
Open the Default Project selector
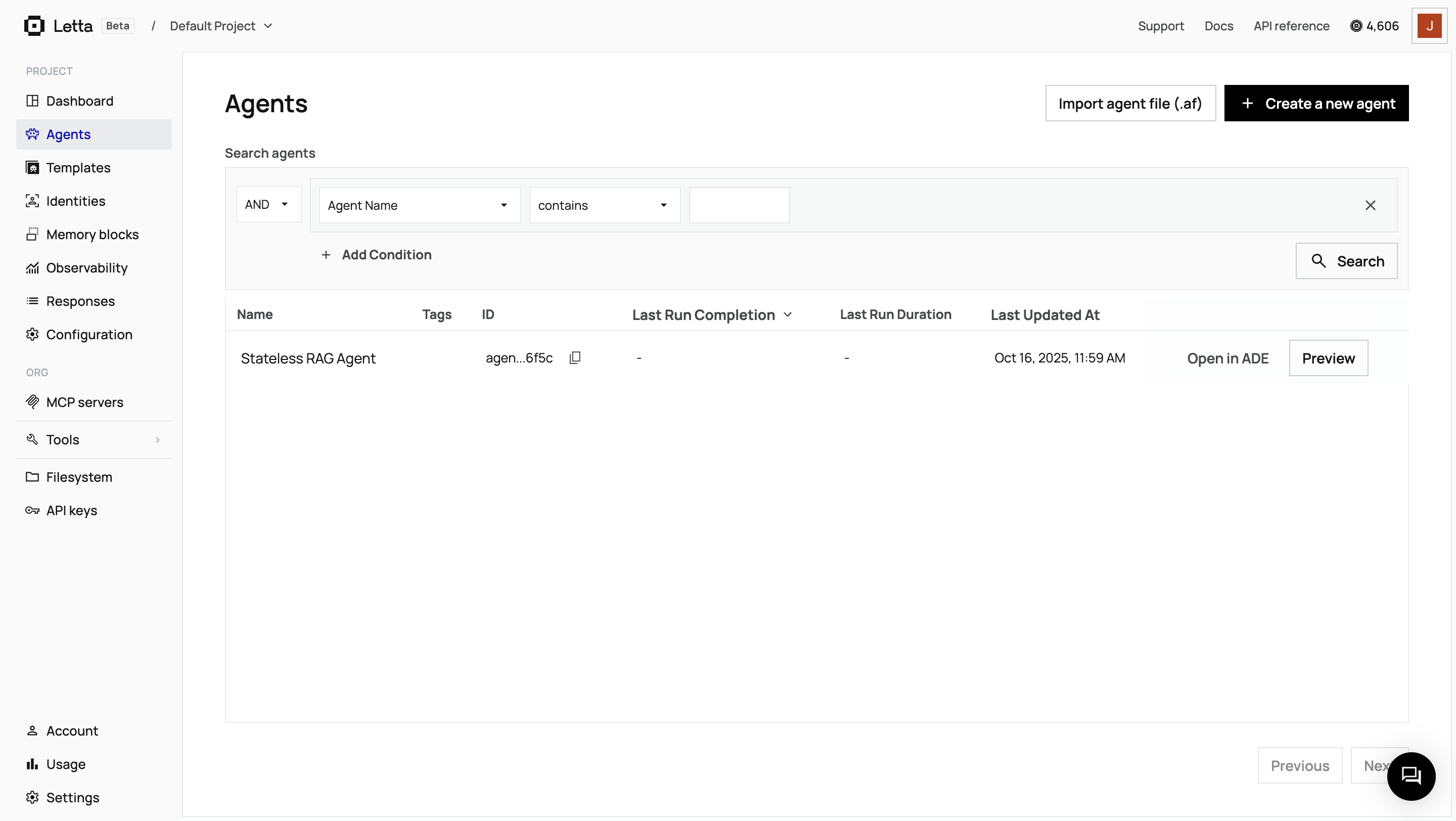pyautogui.click(x=221, y=25)
